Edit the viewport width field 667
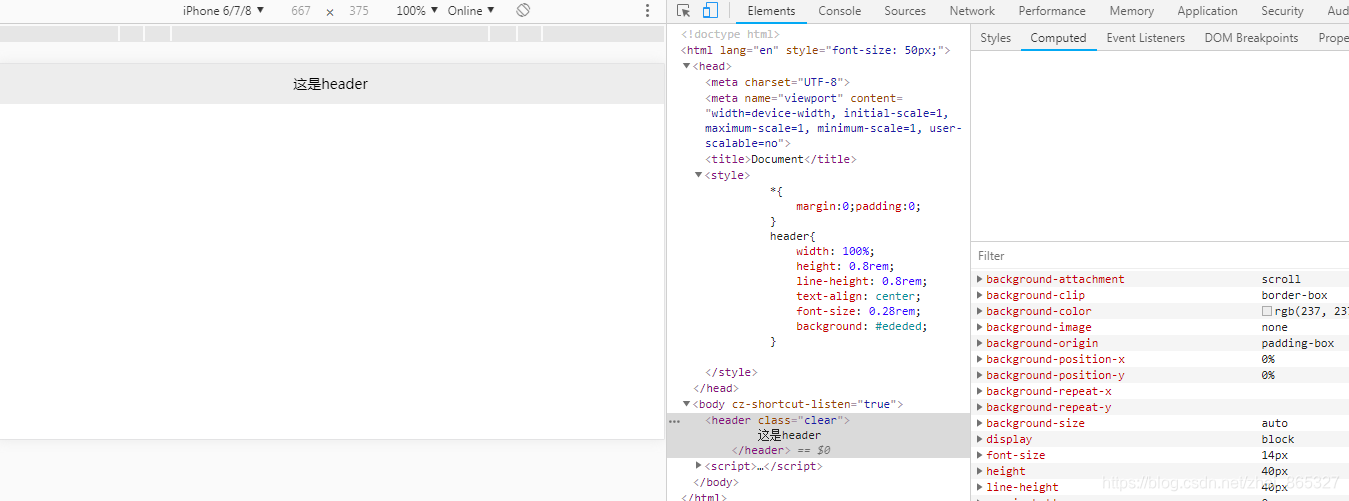Viewport: 1349px width, 501px height. coord(301,11)
